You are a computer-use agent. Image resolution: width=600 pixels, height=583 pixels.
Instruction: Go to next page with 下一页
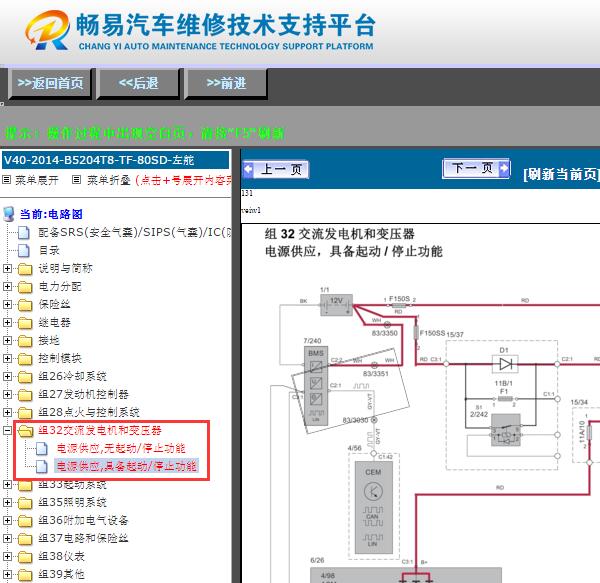point(476,168)
